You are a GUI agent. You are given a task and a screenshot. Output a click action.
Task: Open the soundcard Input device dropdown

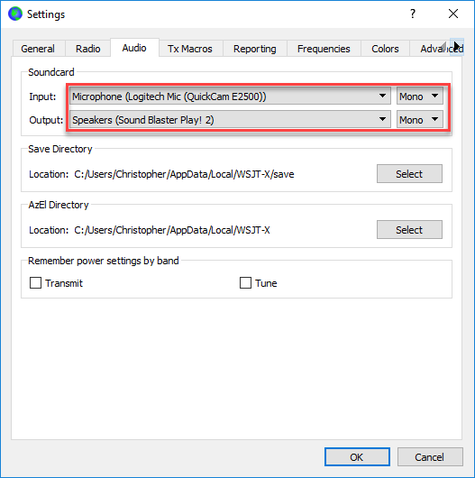230,96
